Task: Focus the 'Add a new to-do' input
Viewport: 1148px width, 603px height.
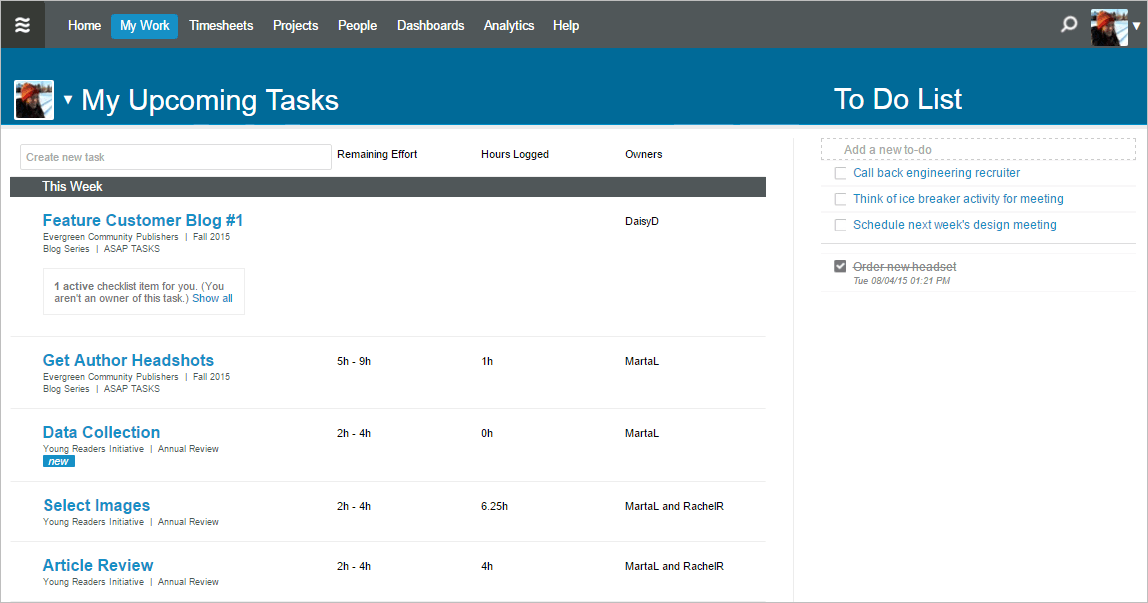Action: click(x=978, y=149)
